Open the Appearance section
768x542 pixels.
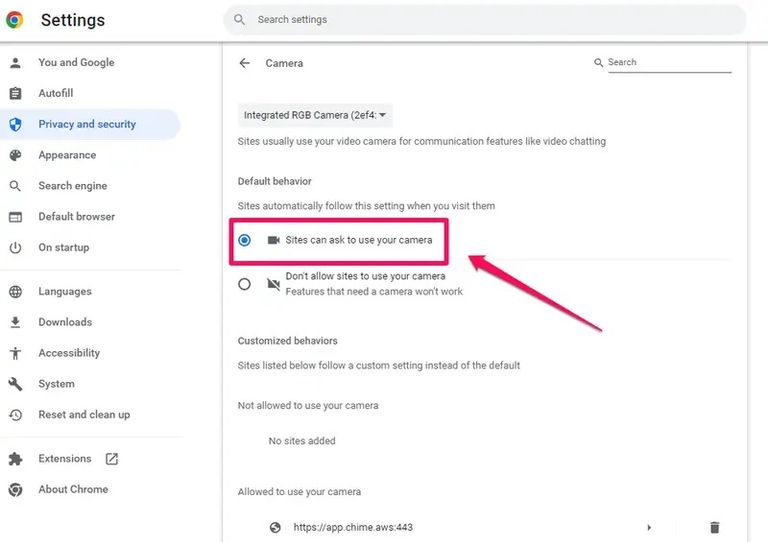click(x=67, y=155)
